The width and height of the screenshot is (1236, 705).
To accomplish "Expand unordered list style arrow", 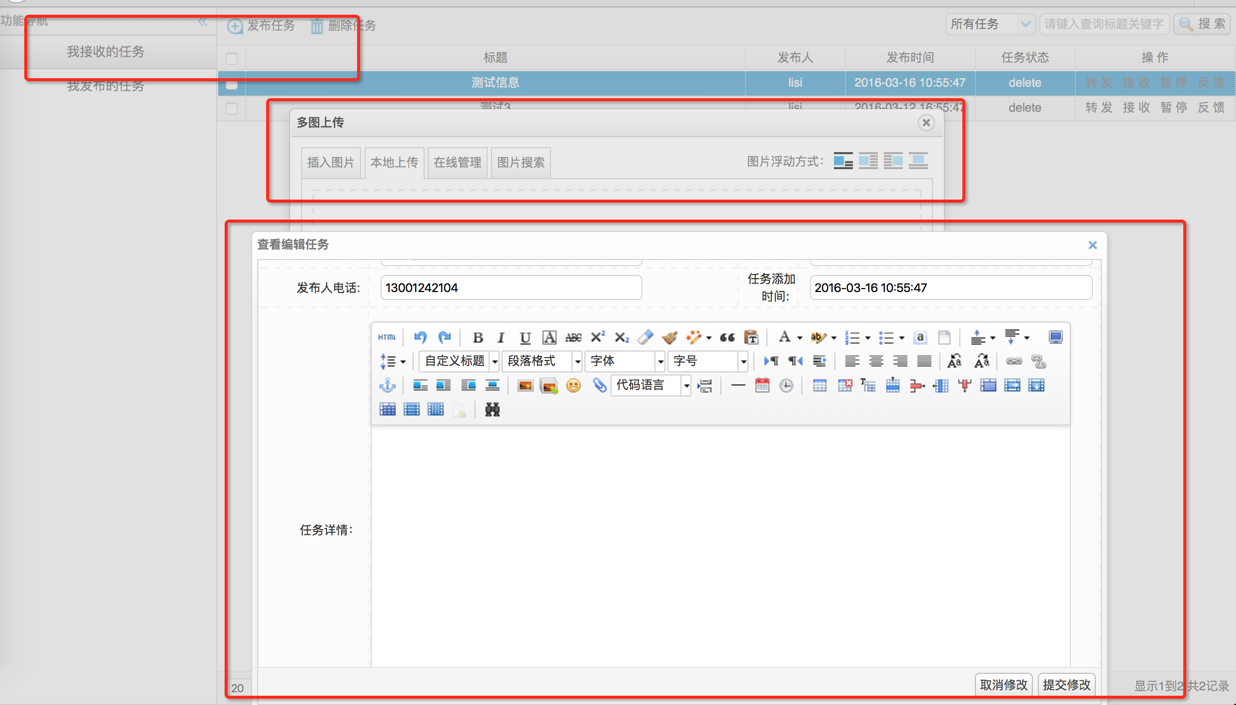I will click(x=902, y=338).
